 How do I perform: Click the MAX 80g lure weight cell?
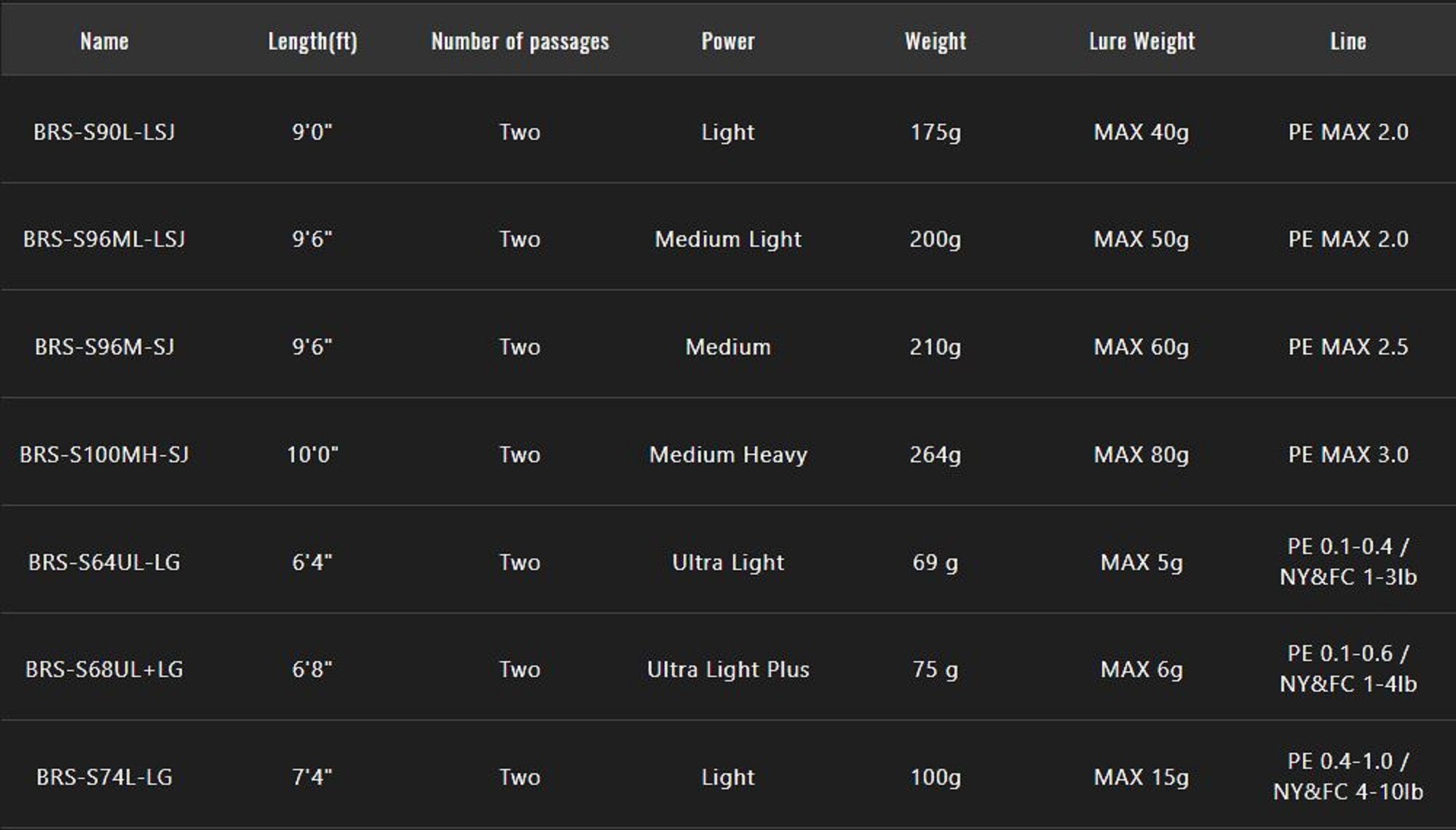point(1142,454)
